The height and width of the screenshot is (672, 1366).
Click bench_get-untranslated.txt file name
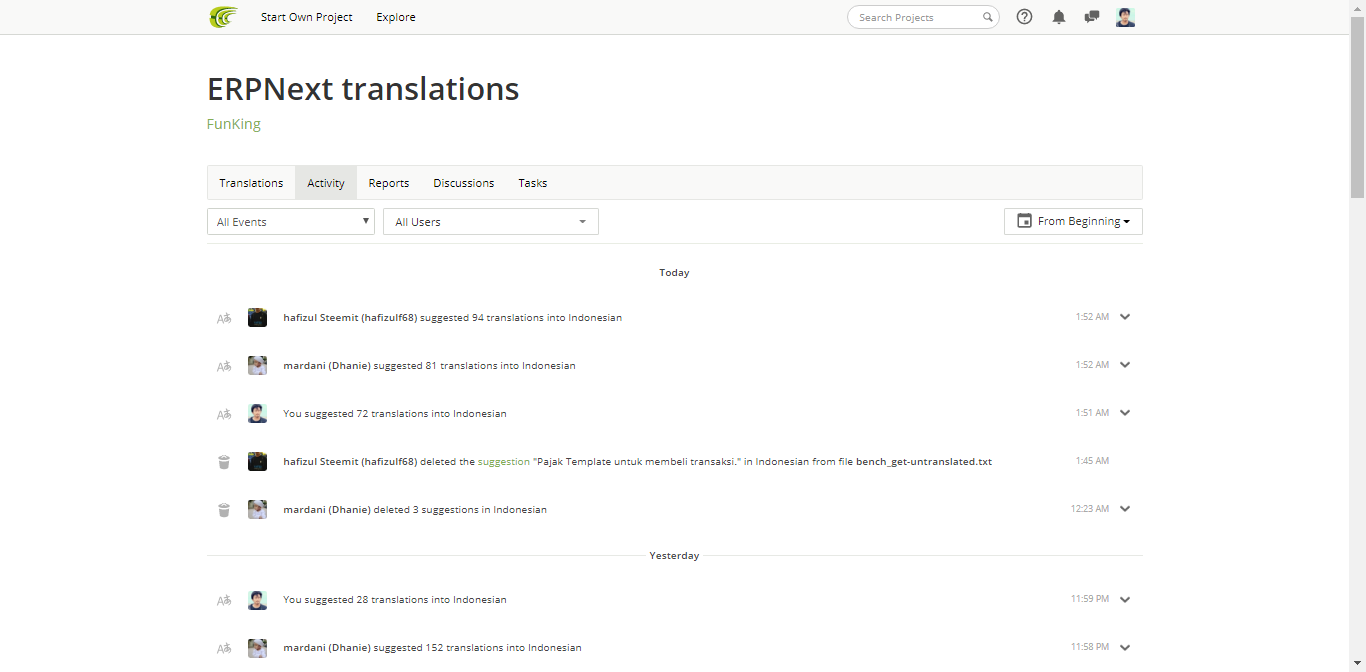pyautogui.click(x=924, y=462)
